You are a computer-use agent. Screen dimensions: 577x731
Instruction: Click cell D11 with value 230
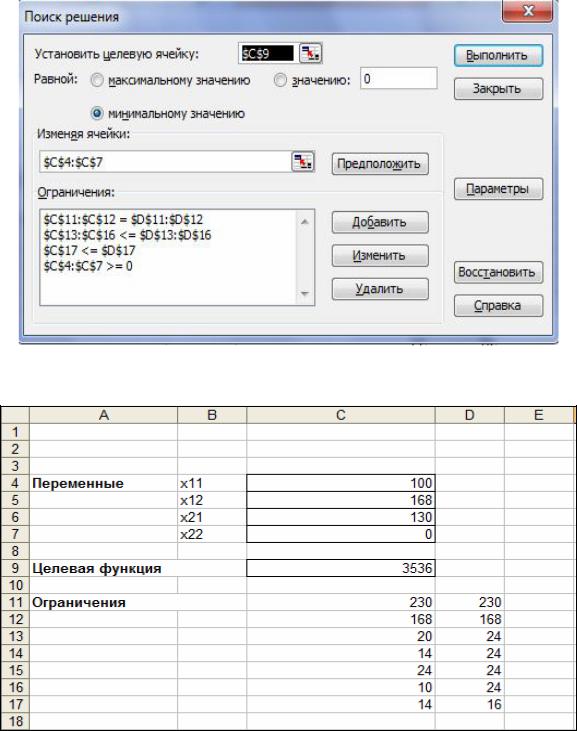point(470,602)
